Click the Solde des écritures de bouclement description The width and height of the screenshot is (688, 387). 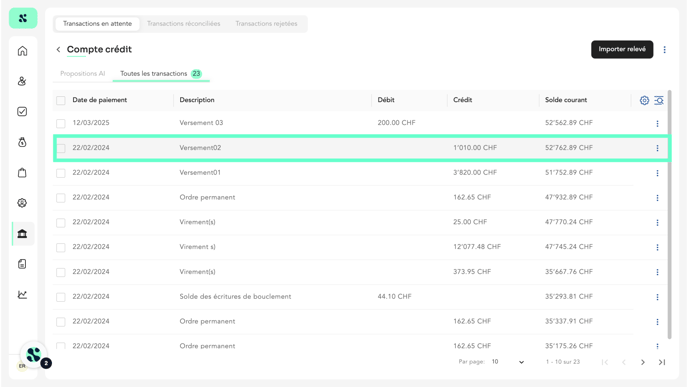click(235, 297)
